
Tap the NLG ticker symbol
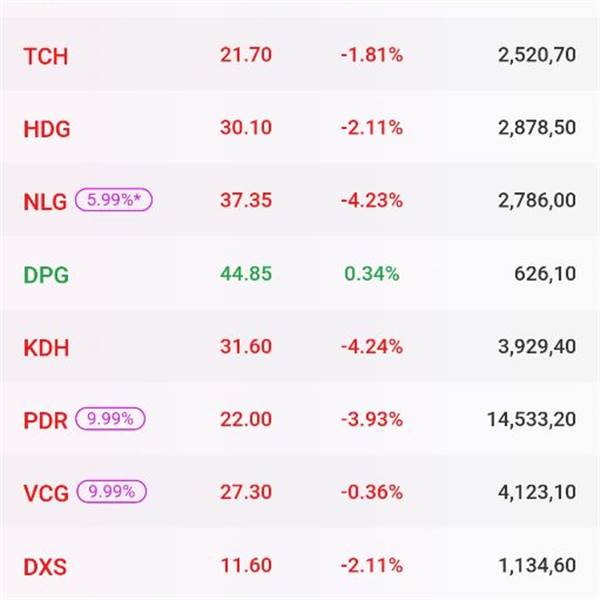[44, 201]
